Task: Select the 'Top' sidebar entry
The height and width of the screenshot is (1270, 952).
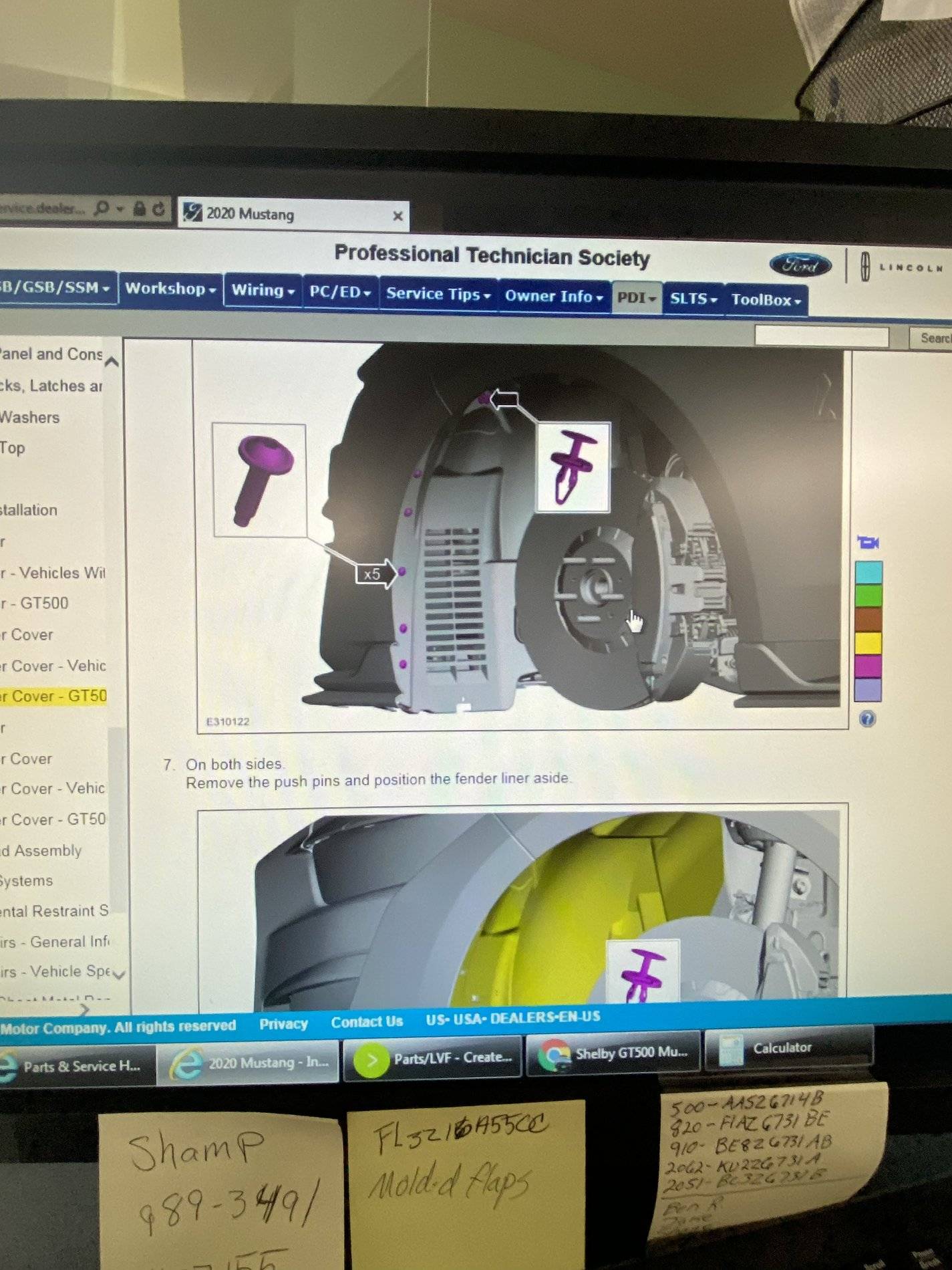Action: pyautogui.click(x=13, y=448)
